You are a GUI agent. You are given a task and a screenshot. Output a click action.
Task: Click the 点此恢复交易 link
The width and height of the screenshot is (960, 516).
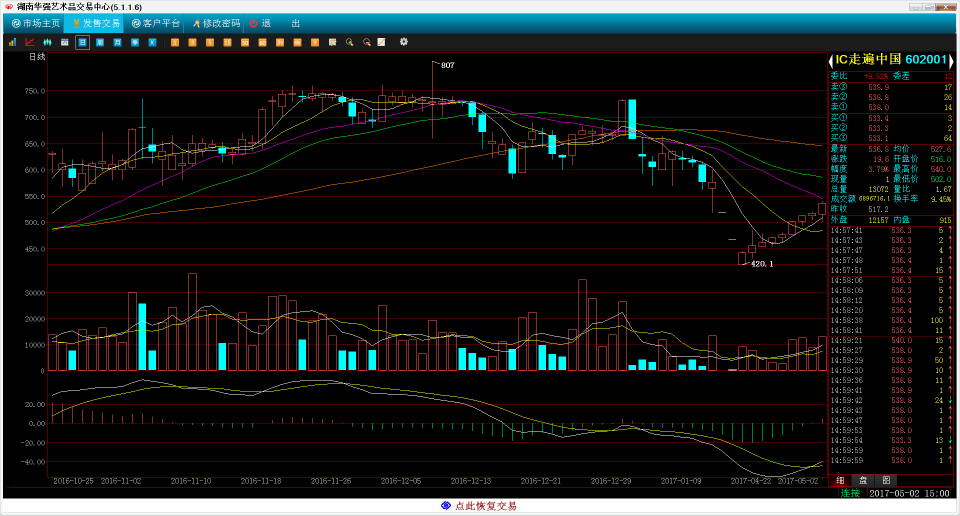click(x=479, y=506)
